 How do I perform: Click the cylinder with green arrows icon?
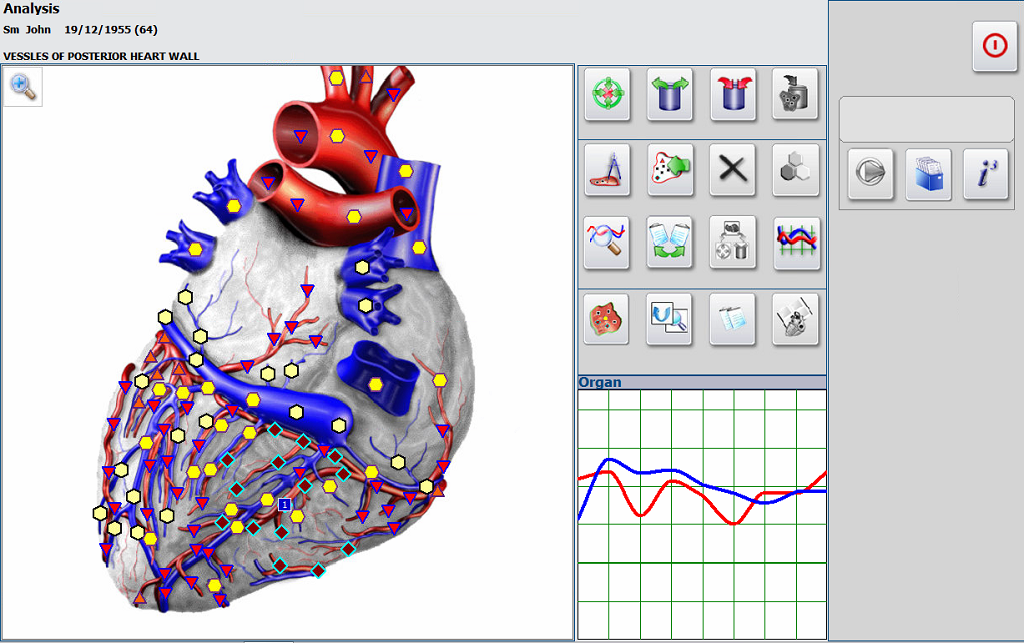[x=670, y=95]
